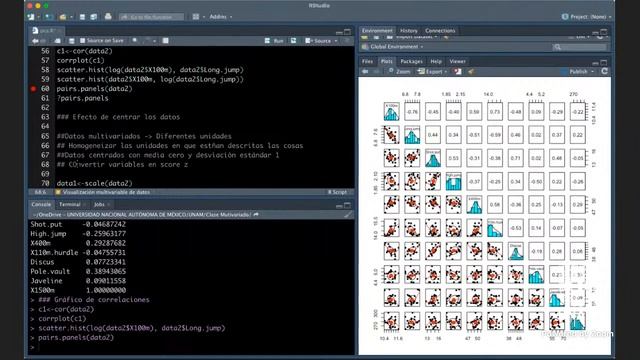Click the editor line 'corrplot(c1)'
Screen dimensions: 640x360
point(80,60)
